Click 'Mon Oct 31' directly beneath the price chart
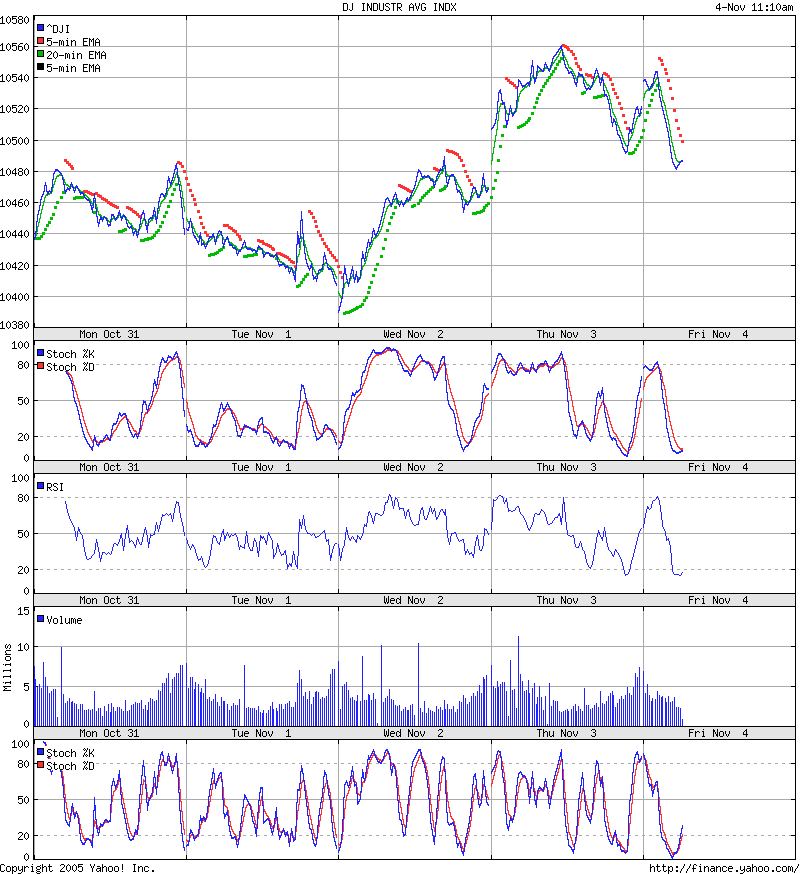 pos(109,334)
